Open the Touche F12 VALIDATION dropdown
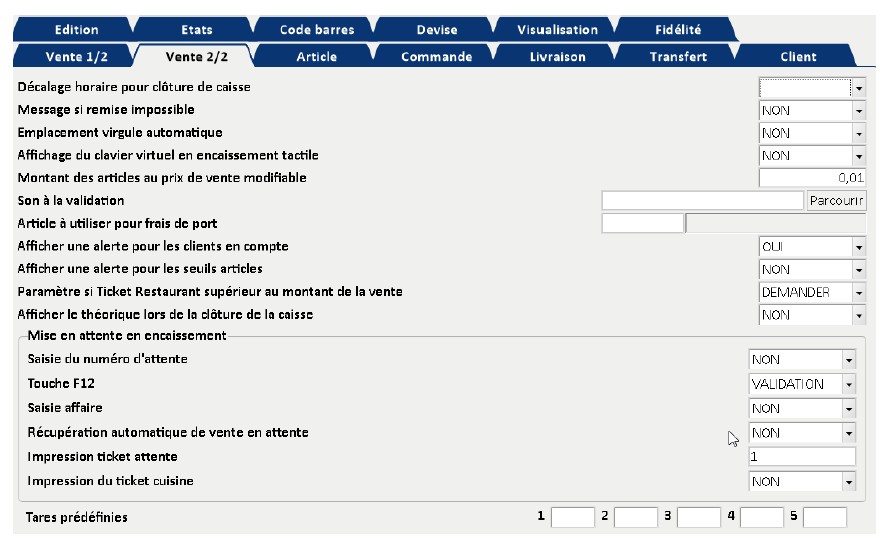This screenshot has height=542, width=896. click(849, 384)
